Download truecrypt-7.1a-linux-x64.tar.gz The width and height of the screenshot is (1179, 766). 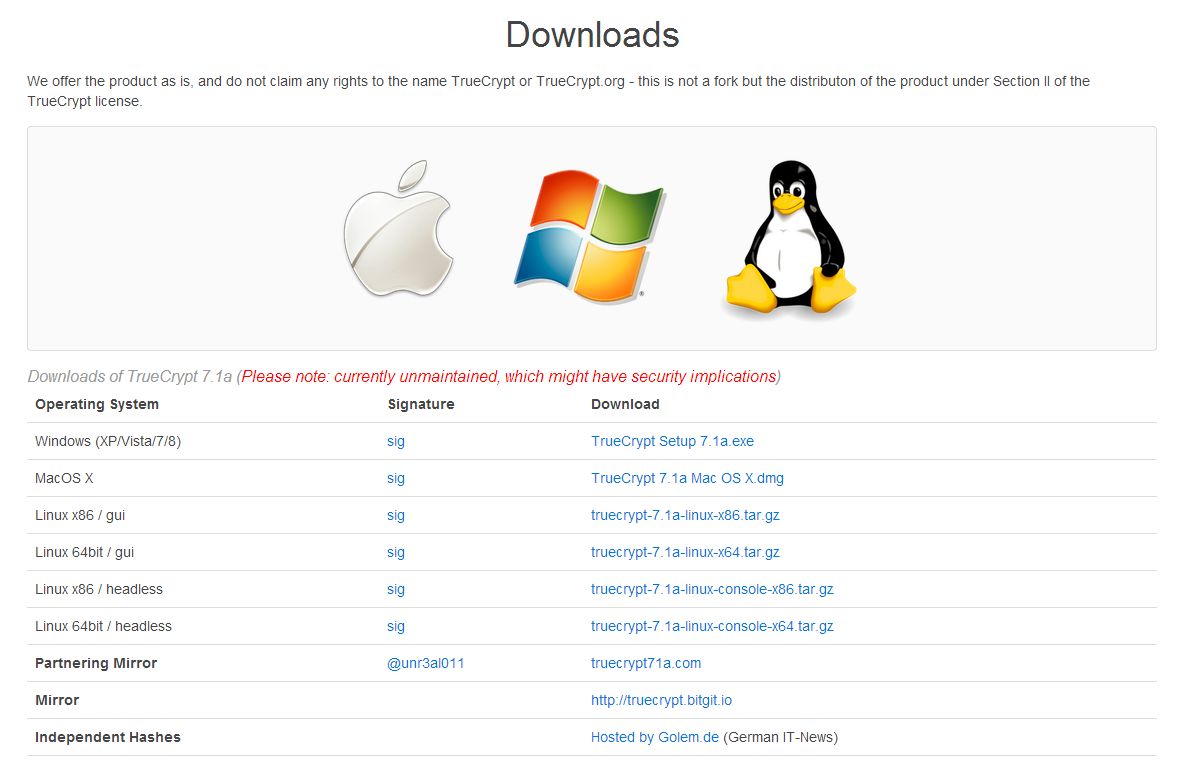point(685,552)
